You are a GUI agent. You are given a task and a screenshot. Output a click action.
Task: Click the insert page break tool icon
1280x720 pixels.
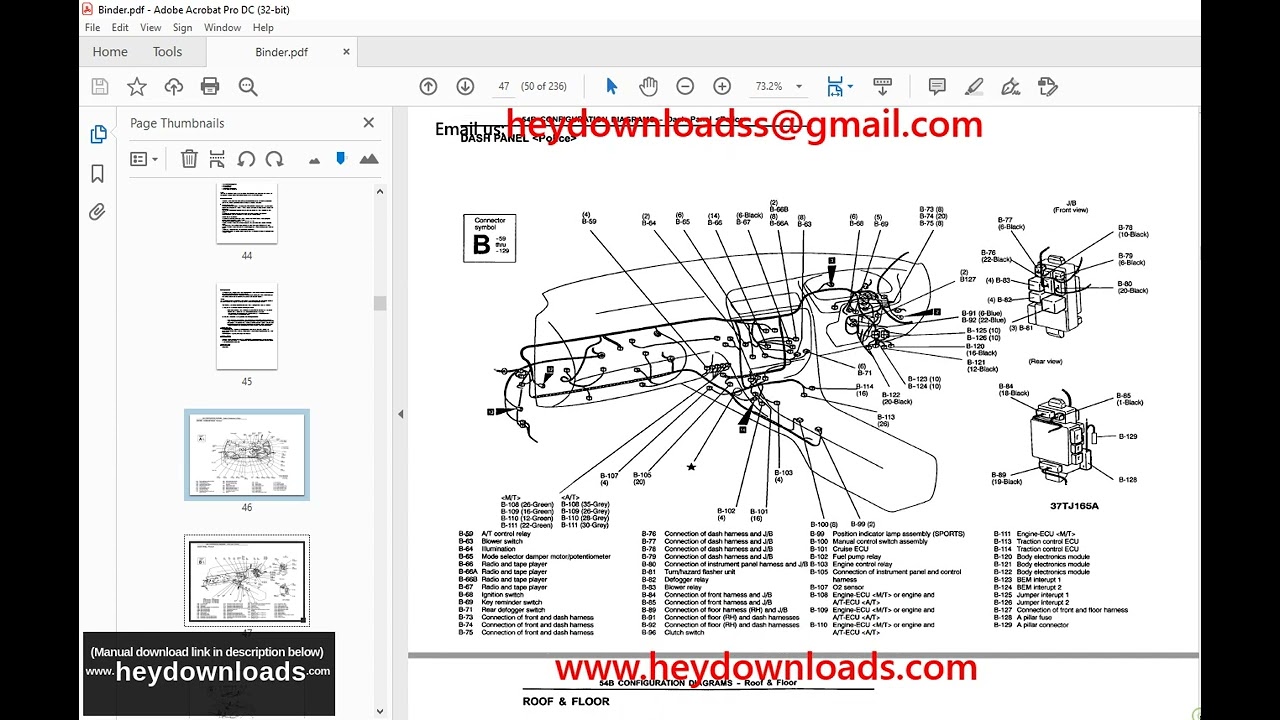click(217, 159)
